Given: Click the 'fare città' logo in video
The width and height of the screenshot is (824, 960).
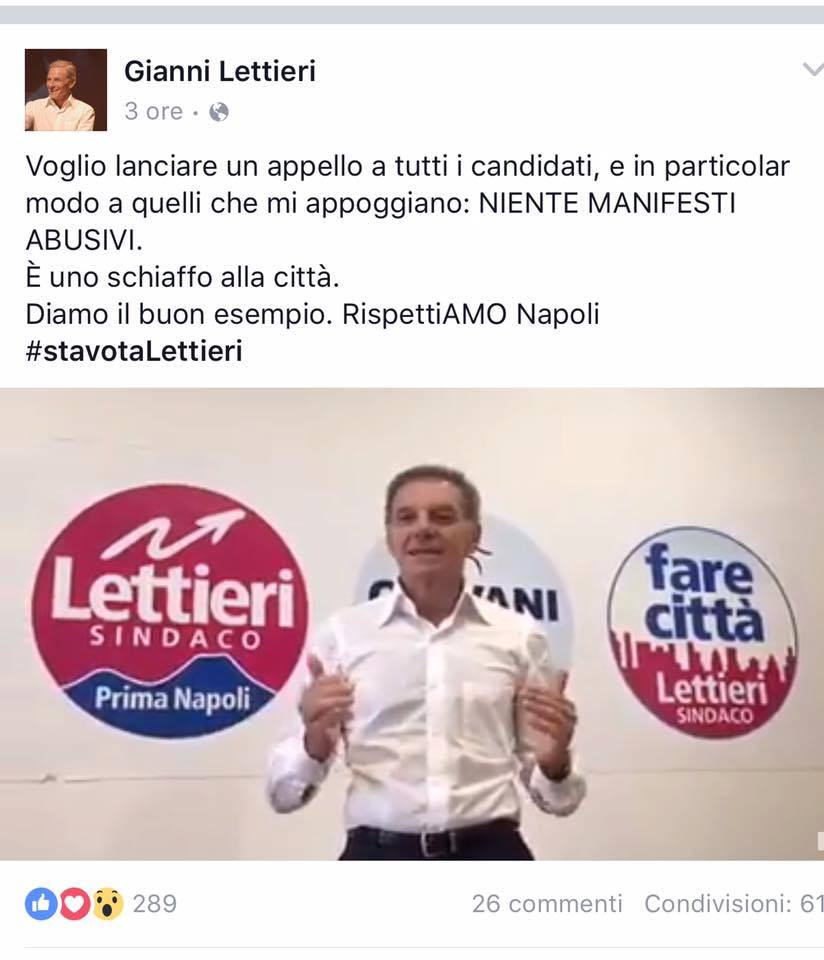Looking at the screenshot, I should pyautogui.click(x=702, y=631).
